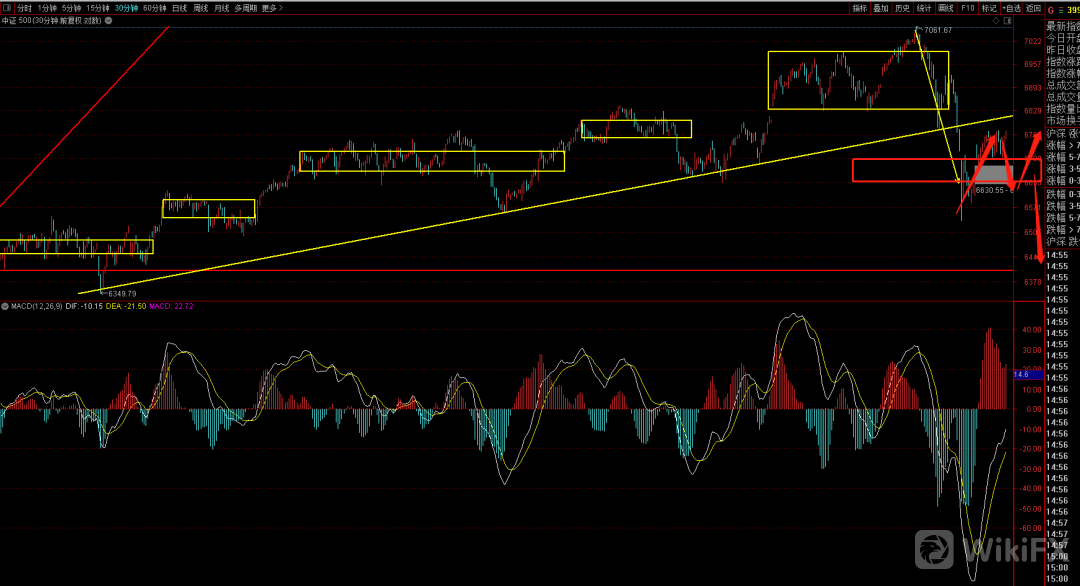The image size is (1080, 586).
Task: Click the 返回 back button
Action: click(x=1034, y=7)
